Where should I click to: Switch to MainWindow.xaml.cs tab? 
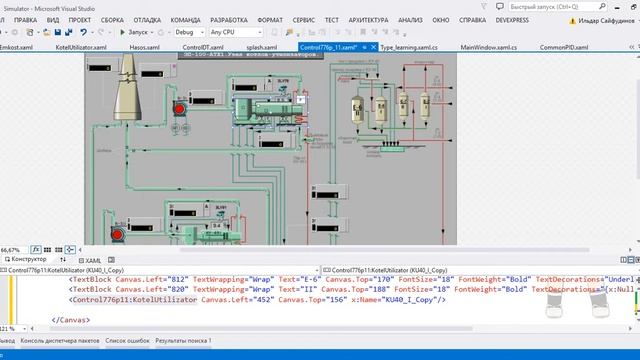tap(489, 47)
